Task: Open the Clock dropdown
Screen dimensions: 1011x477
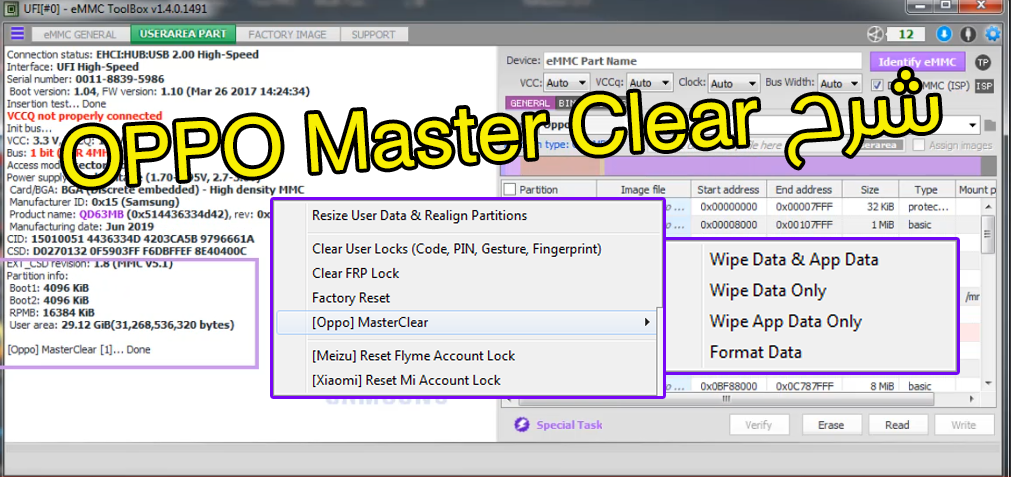Action: point(734,84)
